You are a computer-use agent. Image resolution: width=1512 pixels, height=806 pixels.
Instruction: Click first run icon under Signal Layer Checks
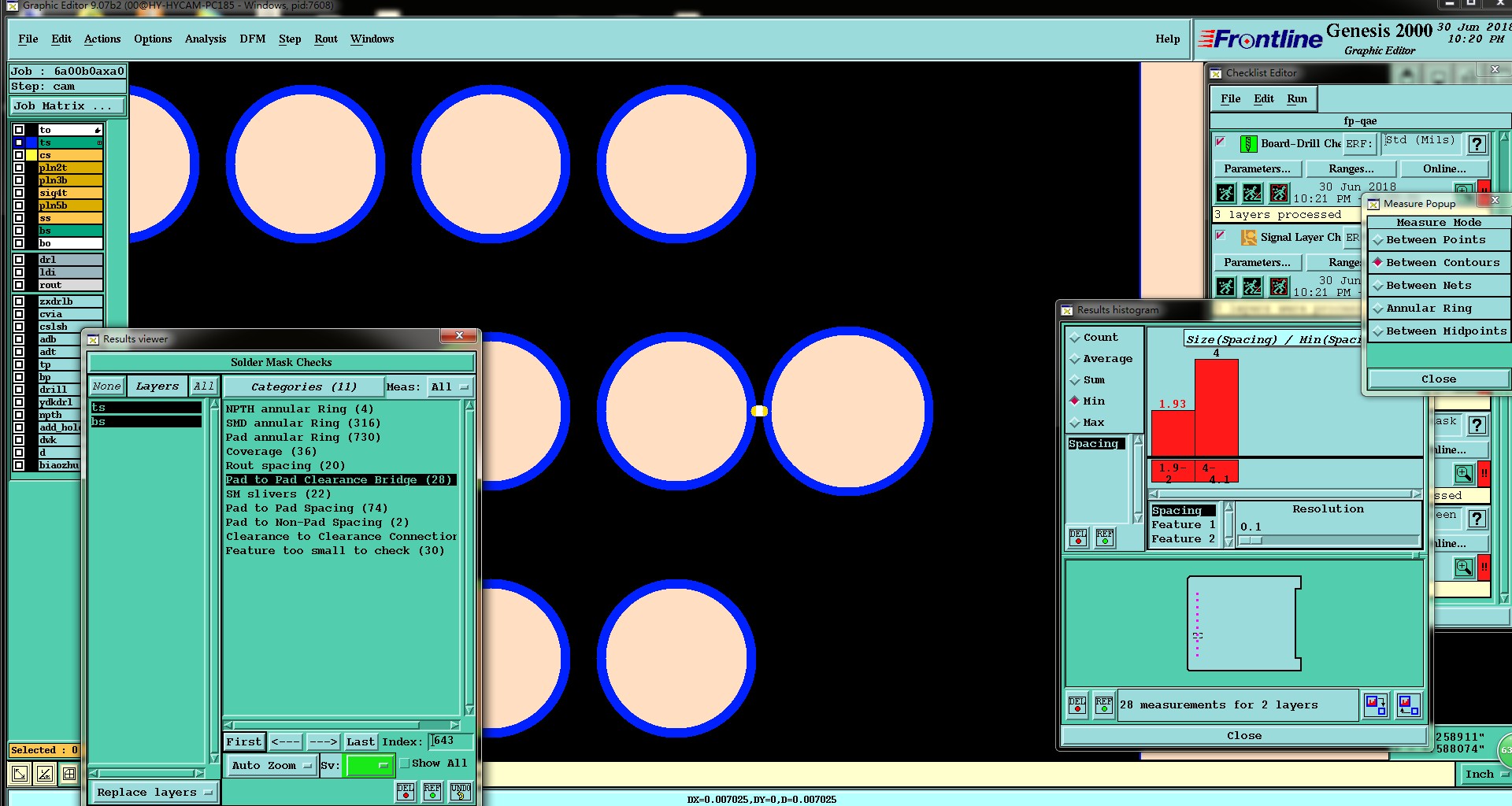(x=1226, y=287)
